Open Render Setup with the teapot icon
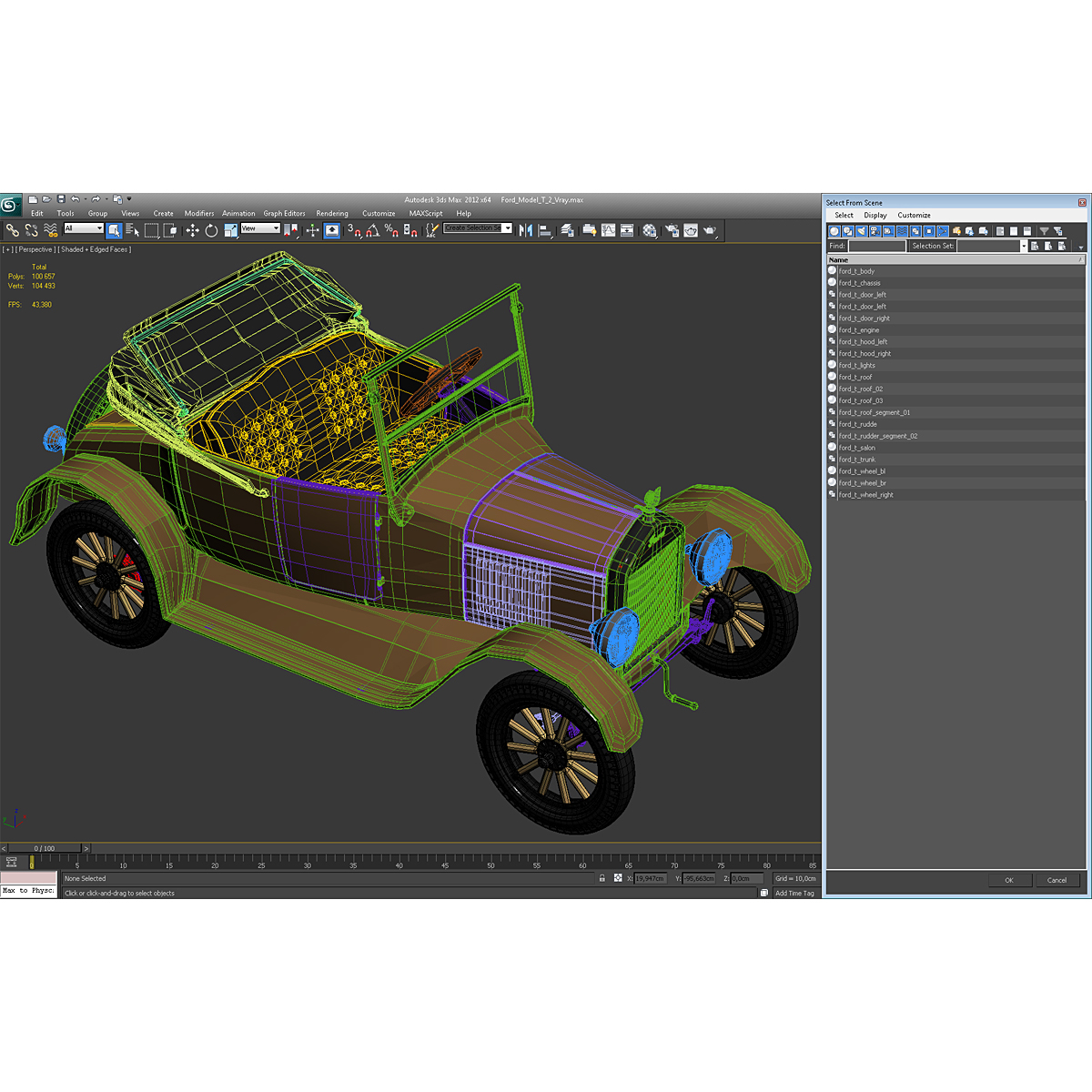 point(671,230)
